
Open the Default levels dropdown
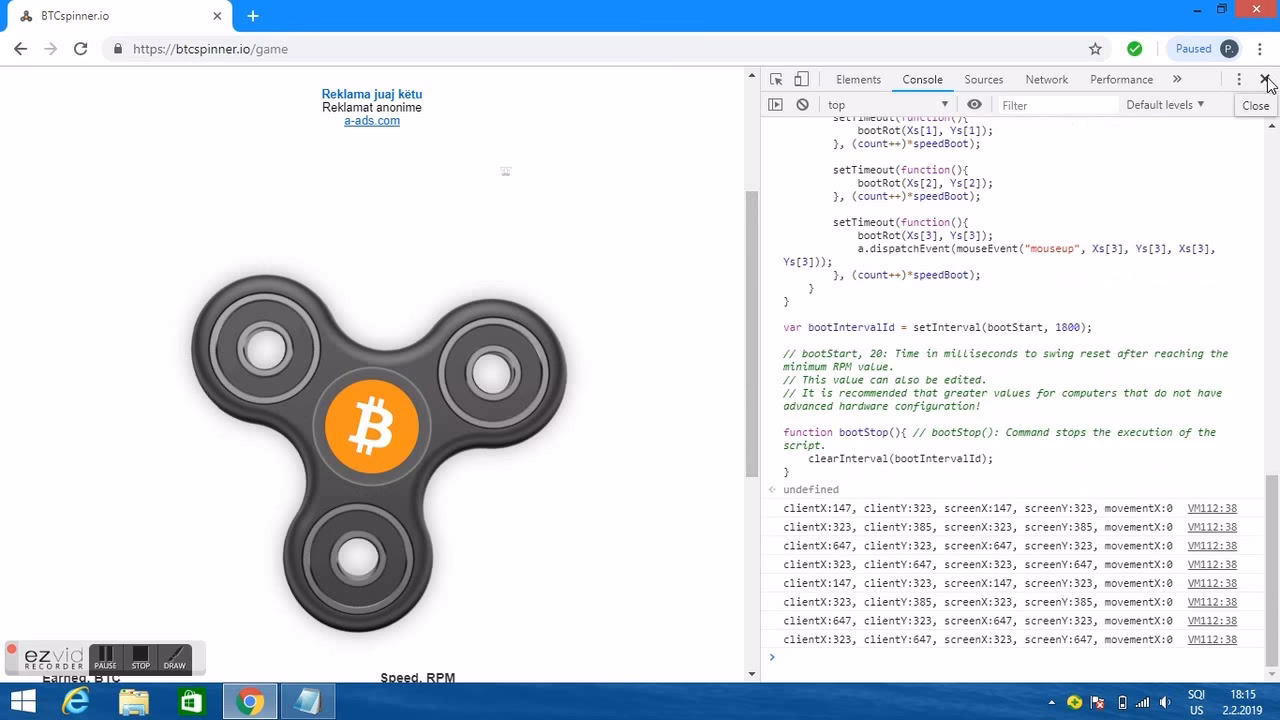pyautogui.click(x=1164, y=104)
